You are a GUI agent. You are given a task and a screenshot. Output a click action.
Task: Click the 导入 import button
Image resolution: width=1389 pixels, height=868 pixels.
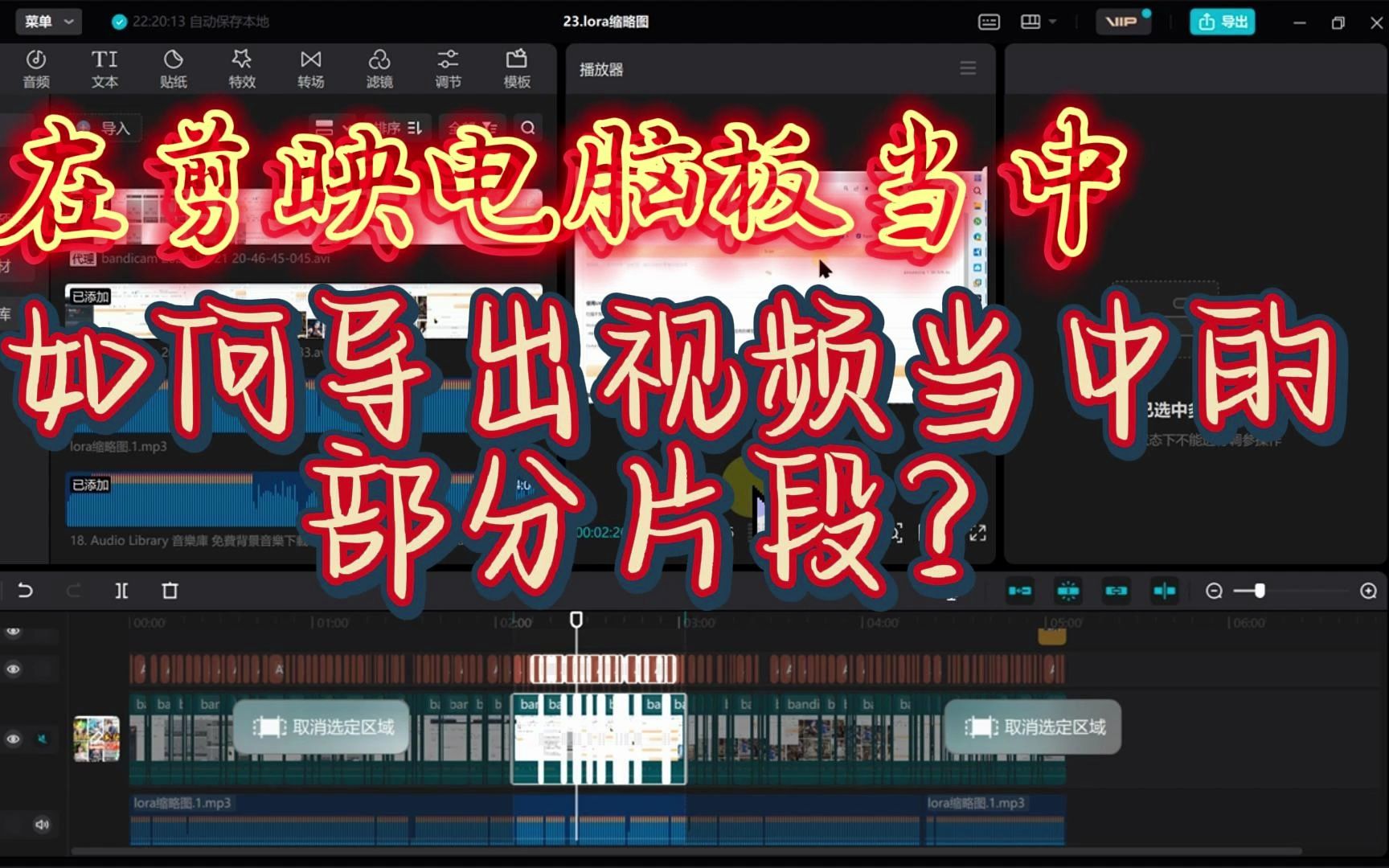tap(106, 129)
